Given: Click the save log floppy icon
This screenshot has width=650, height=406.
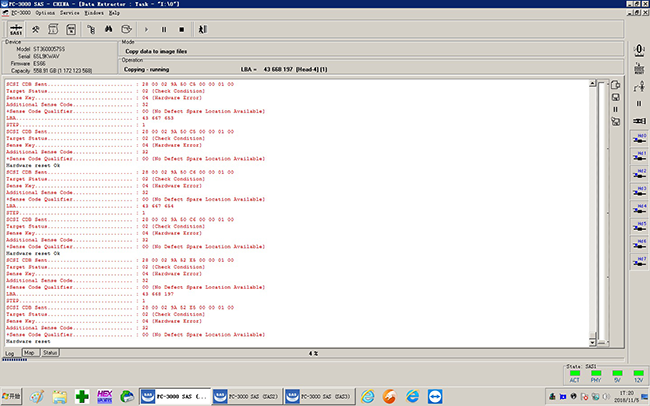Looking at the screenshot, I should click(616, 97).
